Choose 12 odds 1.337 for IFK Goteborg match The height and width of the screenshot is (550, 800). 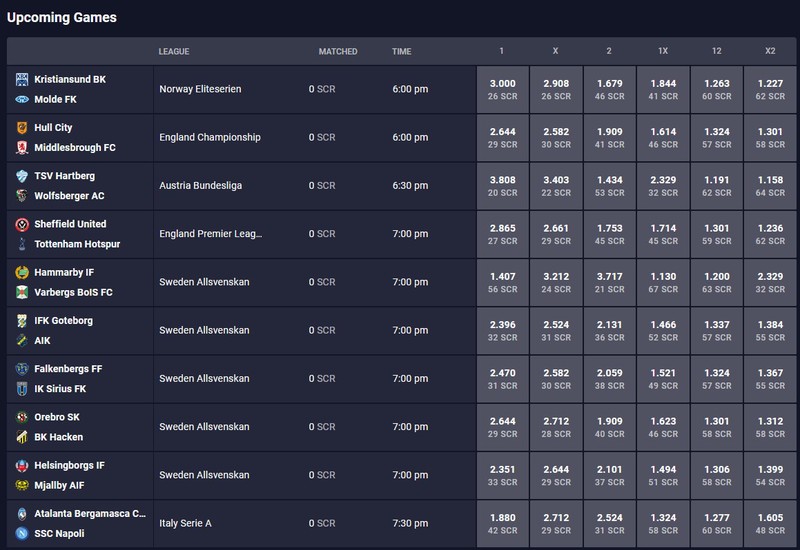(x=717, y=331)
